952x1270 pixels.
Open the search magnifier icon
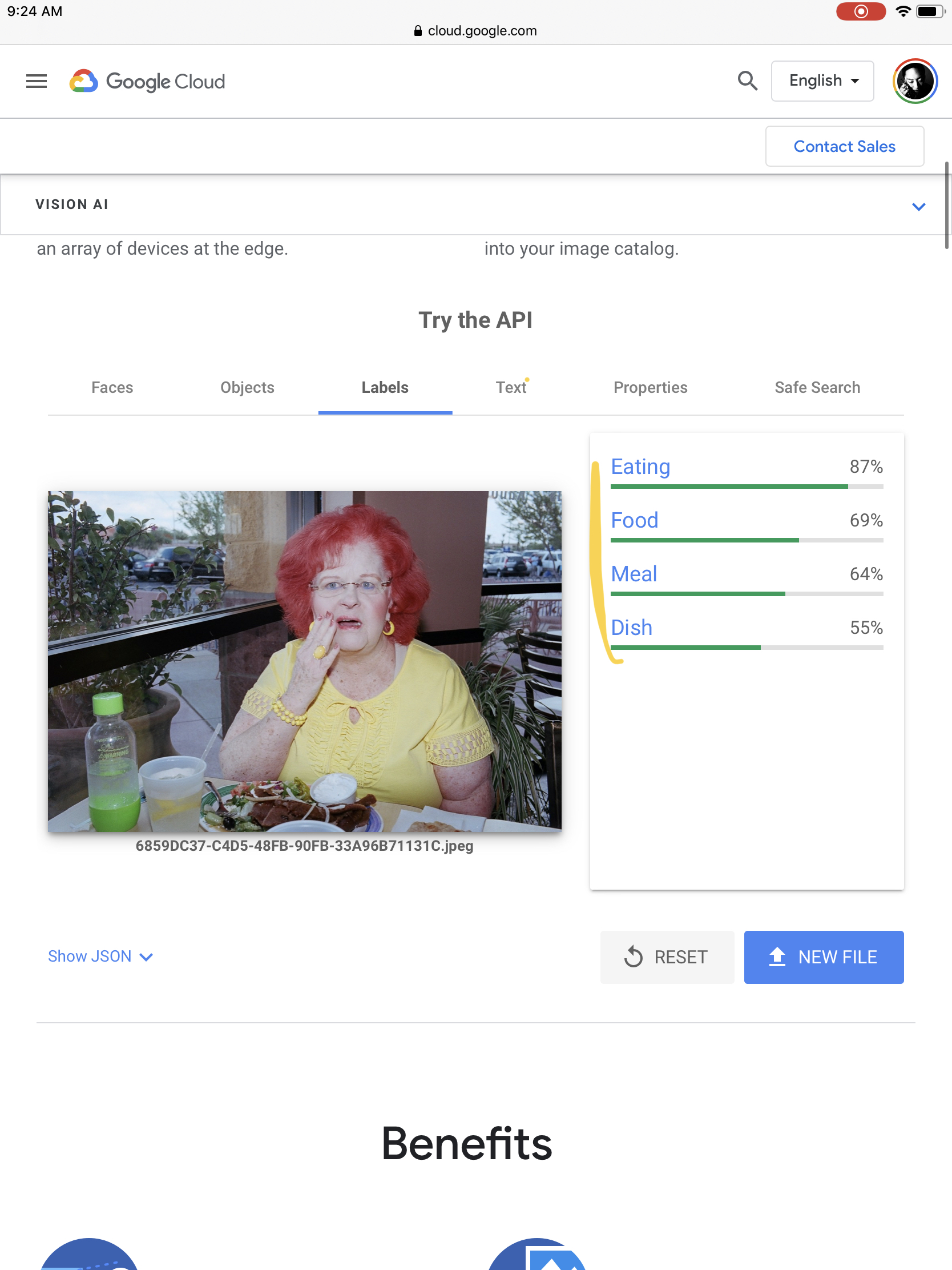[x=747, y=81]
